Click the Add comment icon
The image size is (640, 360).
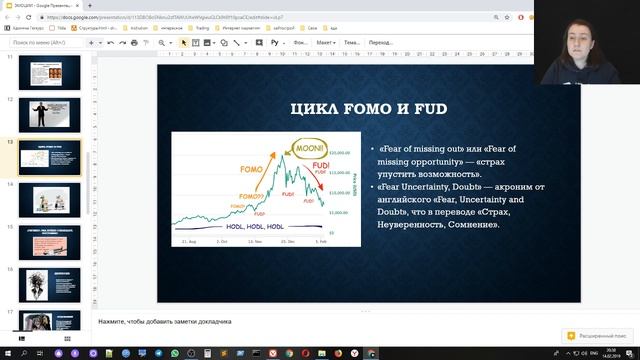[x=259, y=43]
